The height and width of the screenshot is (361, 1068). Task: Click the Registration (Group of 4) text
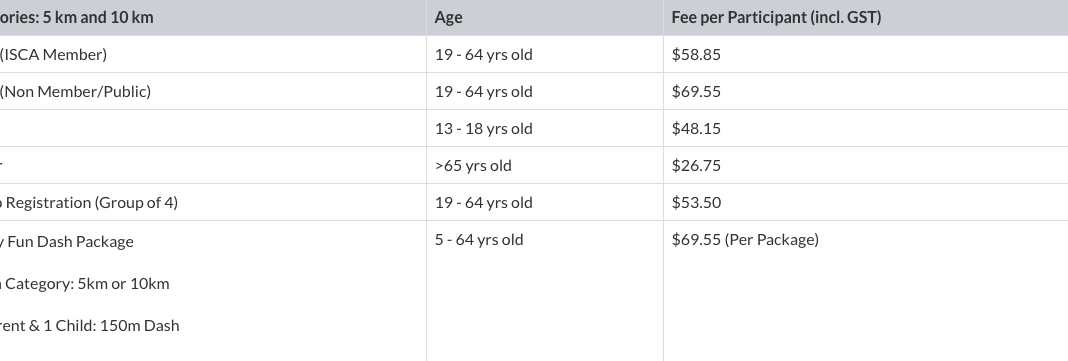(92, 202)
